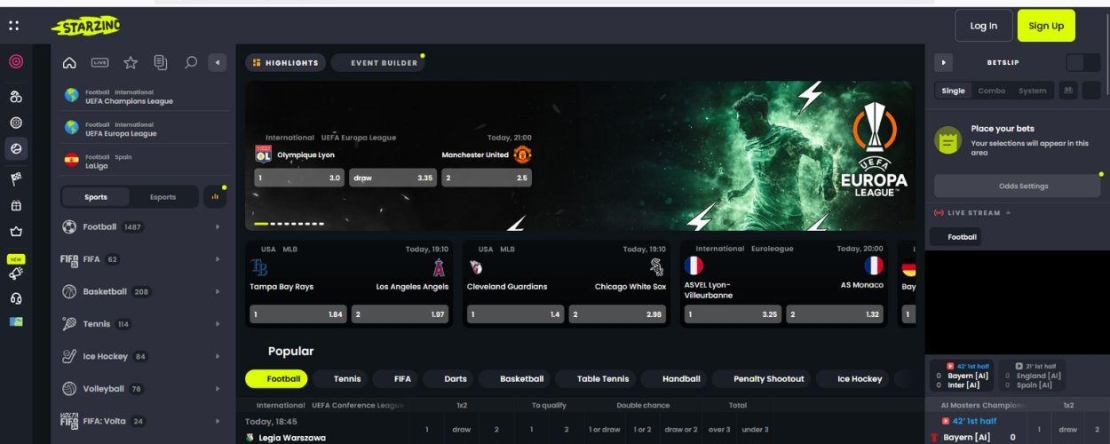1110x444 pixels.
Task: Open the star favorites icon
Action: (130, 63)
